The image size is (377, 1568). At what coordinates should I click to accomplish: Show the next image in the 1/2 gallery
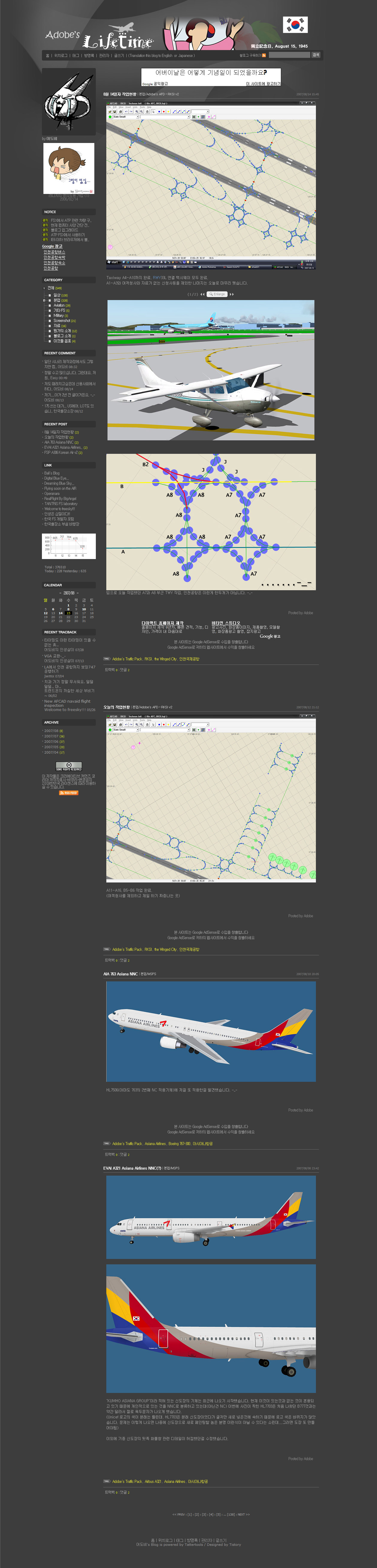[x=232, y=294]
